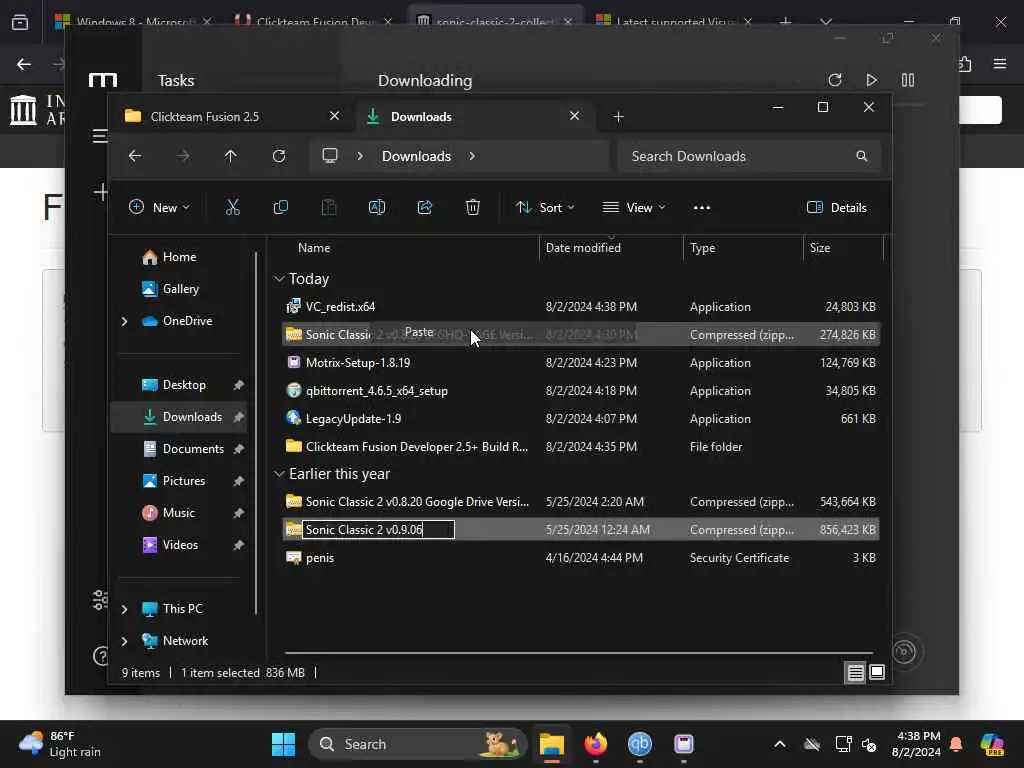Show hidden system tray icons
1024x768 pixels.
pos(780,744)
